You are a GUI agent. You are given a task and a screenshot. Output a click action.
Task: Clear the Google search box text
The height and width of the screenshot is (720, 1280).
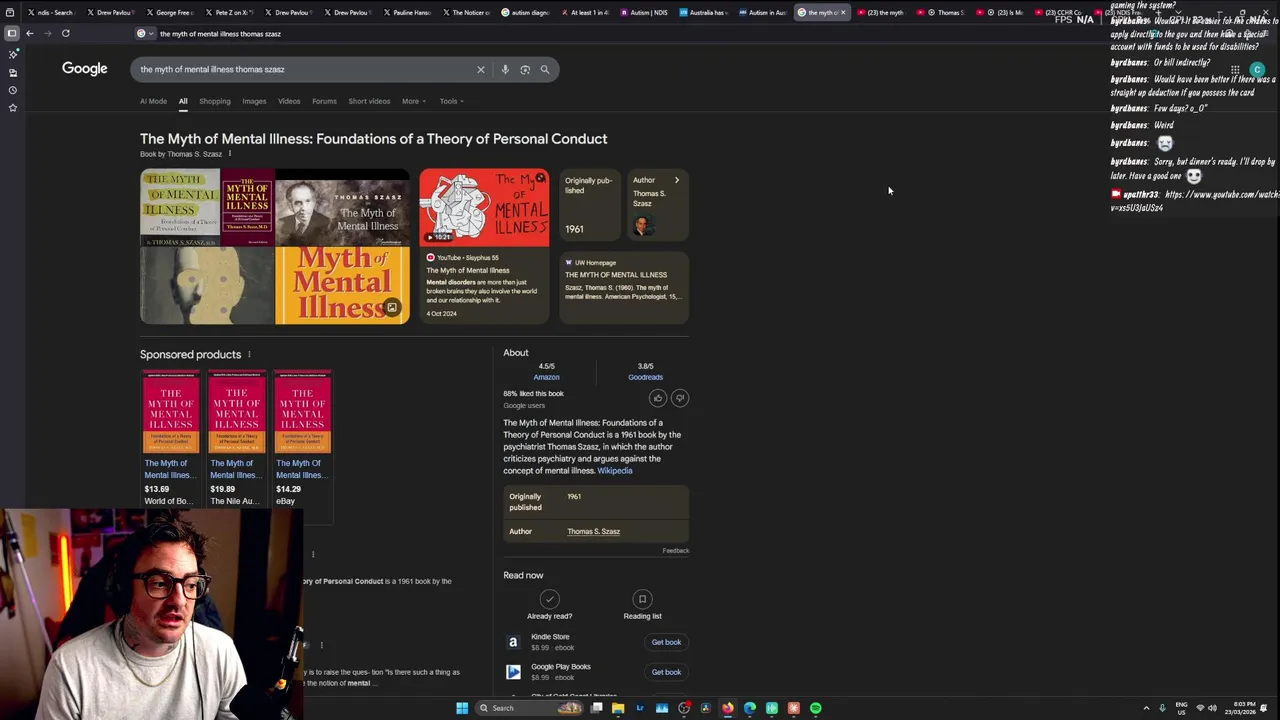480,70
